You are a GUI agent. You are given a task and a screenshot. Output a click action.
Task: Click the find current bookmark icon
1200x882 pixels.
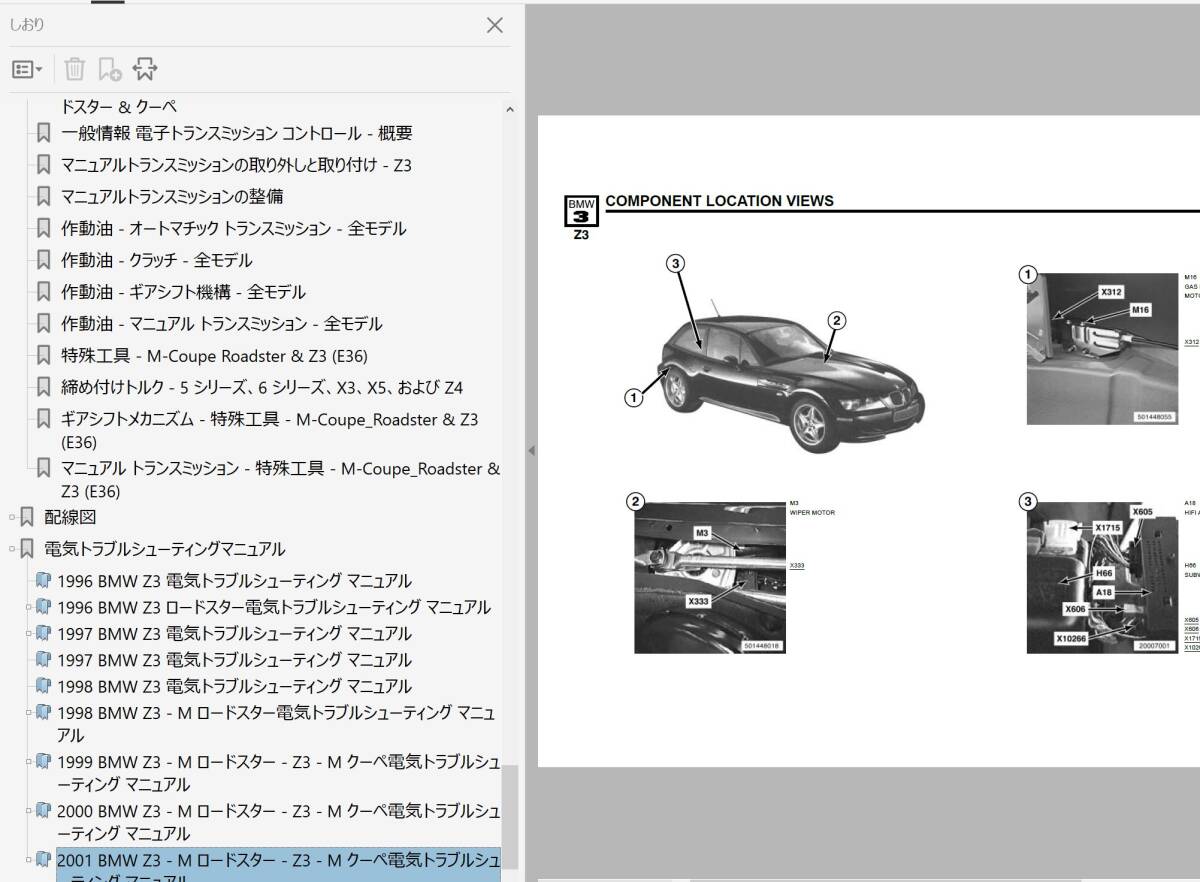tap(145, 69)
